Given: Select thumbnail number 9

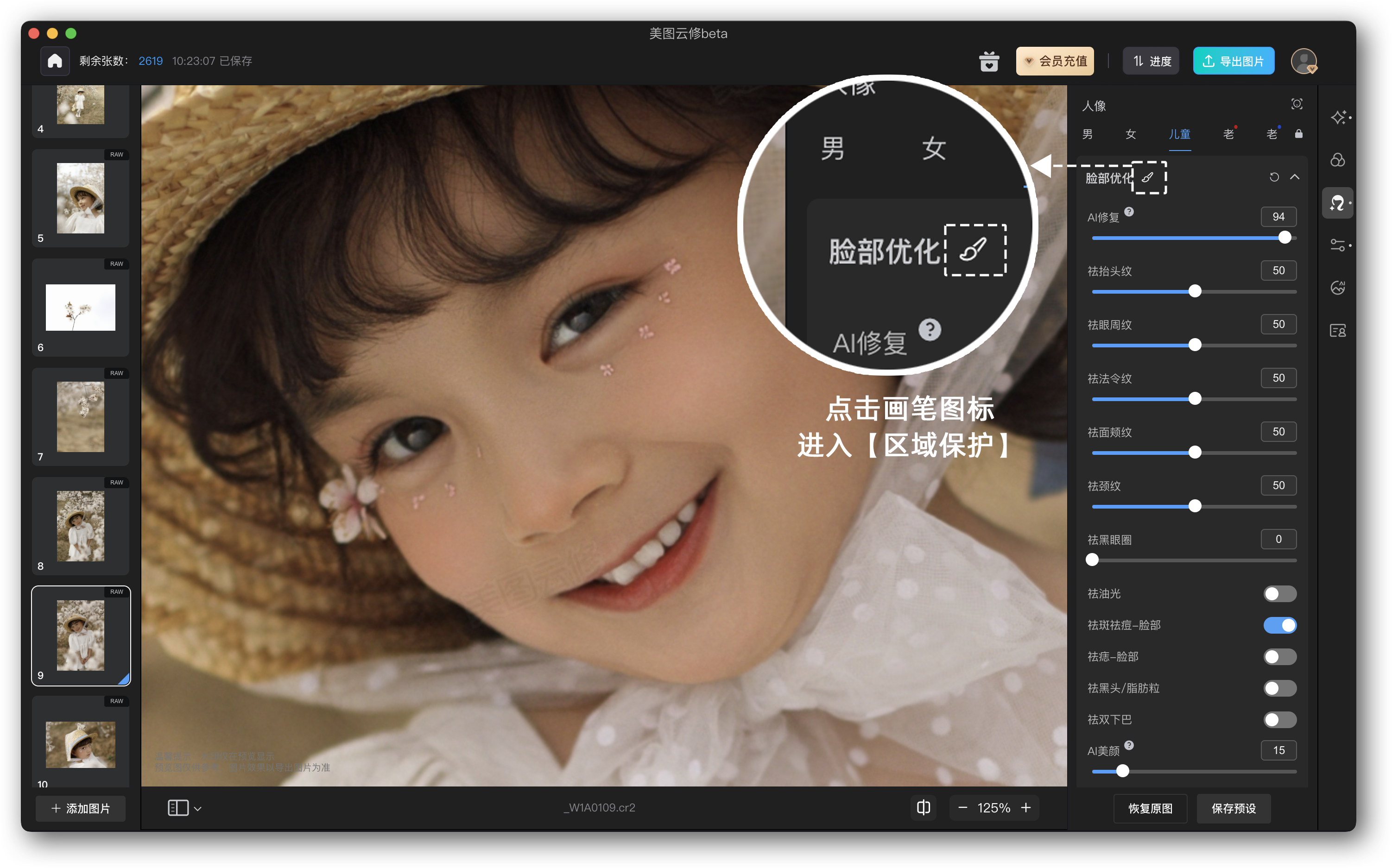Looking at the screenshot, I should pyautogui.click(x=80, y=635).
